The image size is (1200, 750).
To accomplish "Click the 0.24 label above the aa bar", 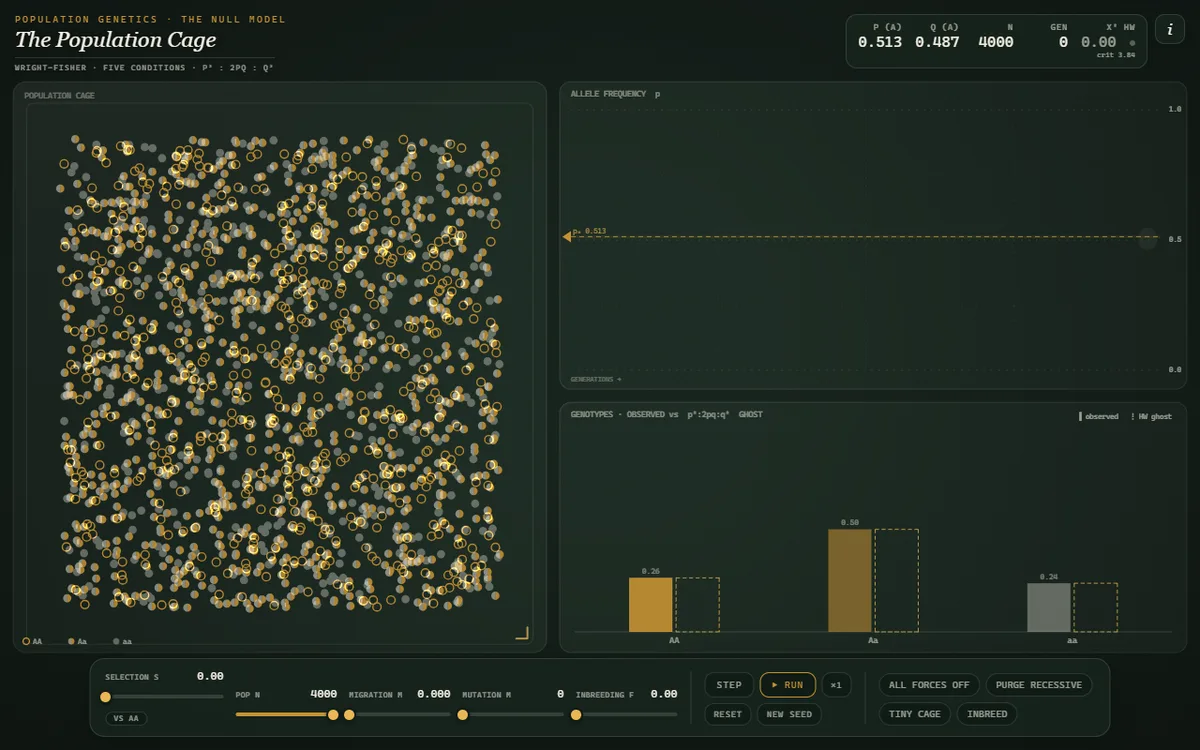I will pos(1049,577).
